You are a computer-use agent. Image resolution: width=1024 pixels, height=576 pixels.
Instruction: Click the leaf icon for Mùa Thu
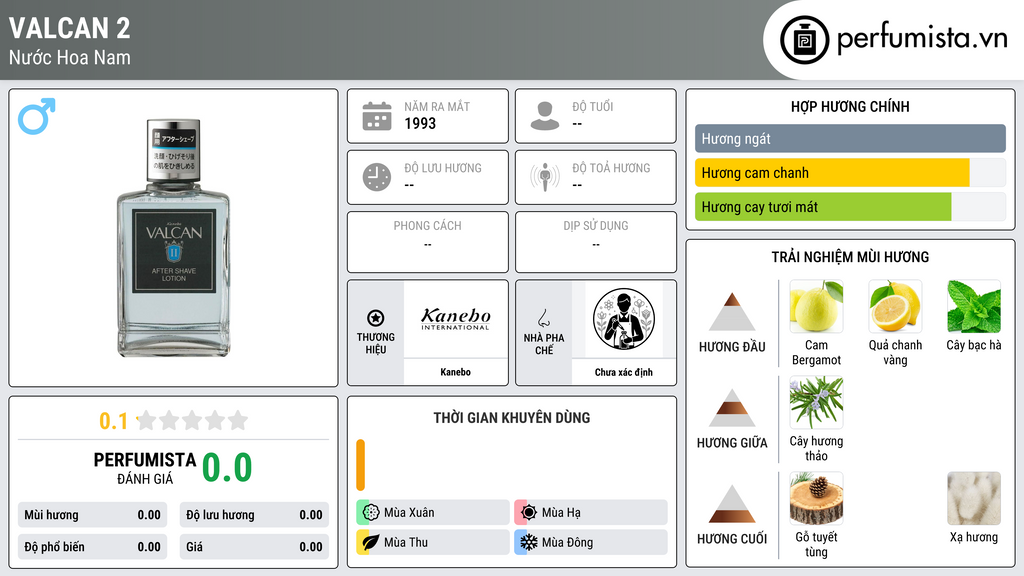pos(371,542)
